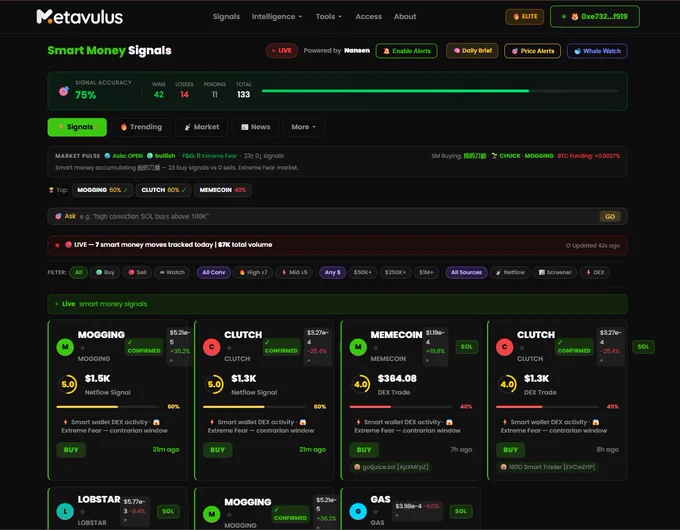Switch to the Market tab
680x530 pixels.
tap(201, 127)
